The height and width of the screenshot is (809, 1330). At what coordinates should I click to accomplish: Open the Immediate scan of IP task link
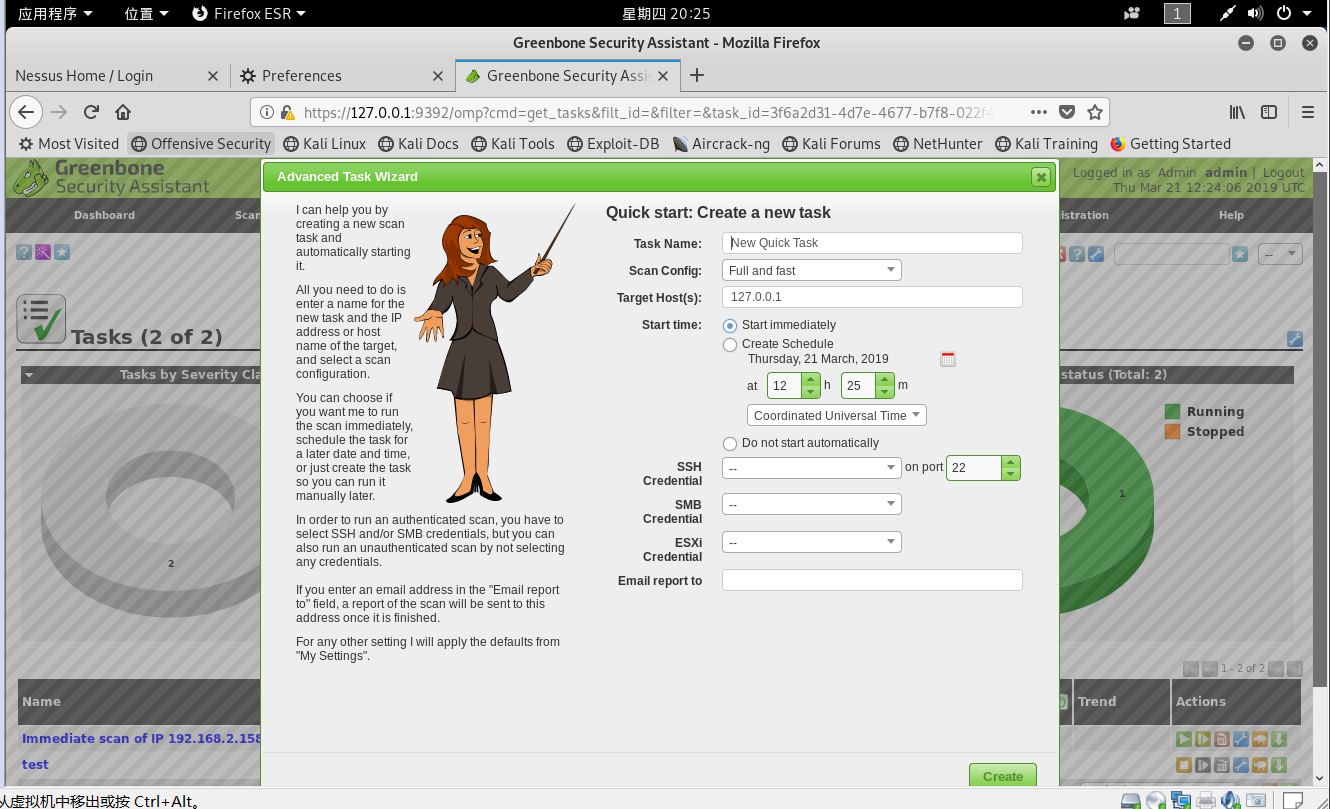(141, 739)
